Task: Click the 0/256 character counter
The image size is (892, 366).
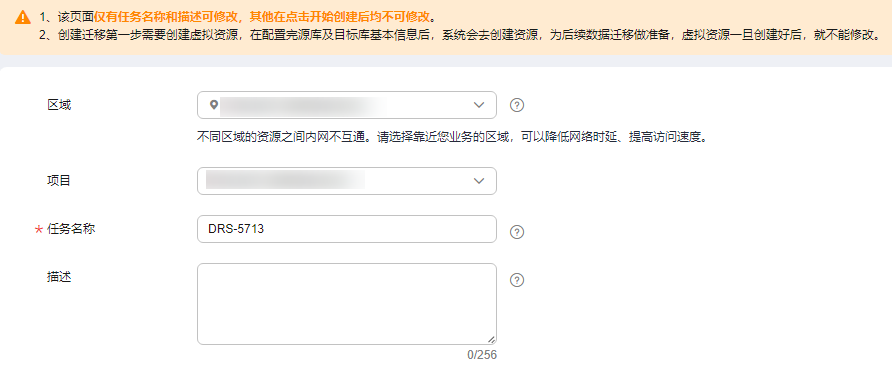Action: pos(482,355)
